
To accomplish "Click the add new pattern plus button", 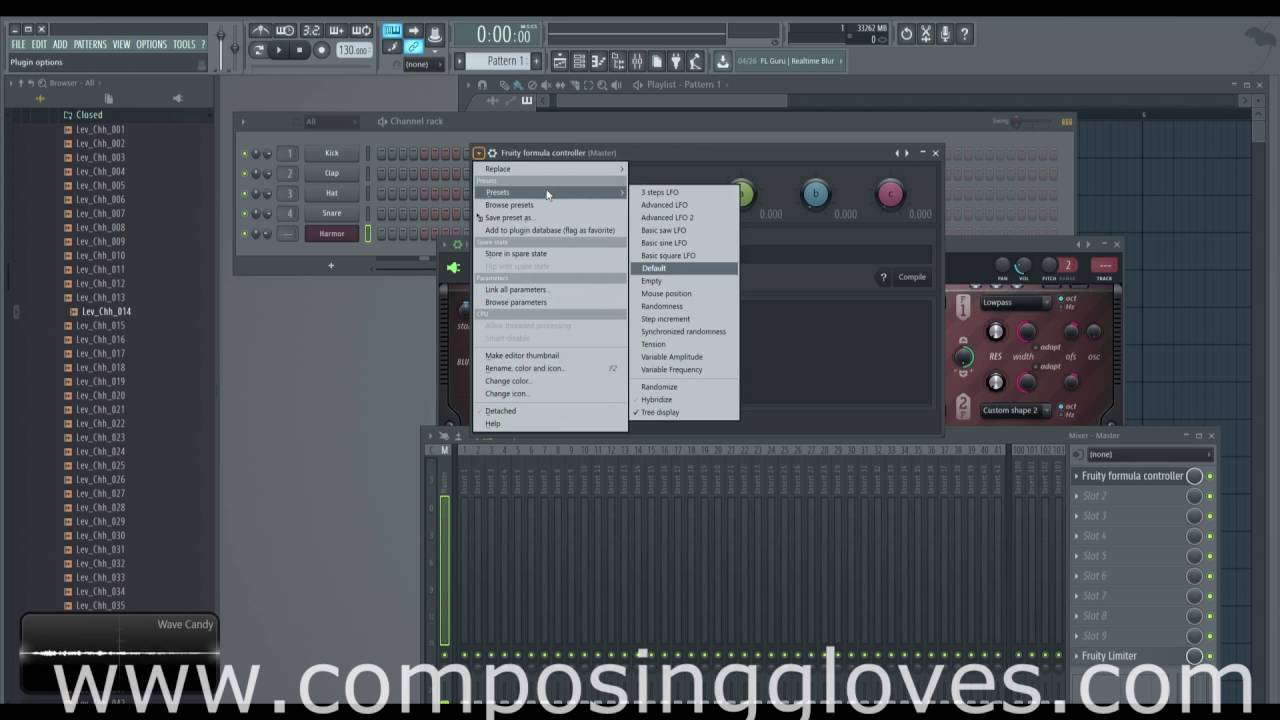I will click(x=537, y=61).
